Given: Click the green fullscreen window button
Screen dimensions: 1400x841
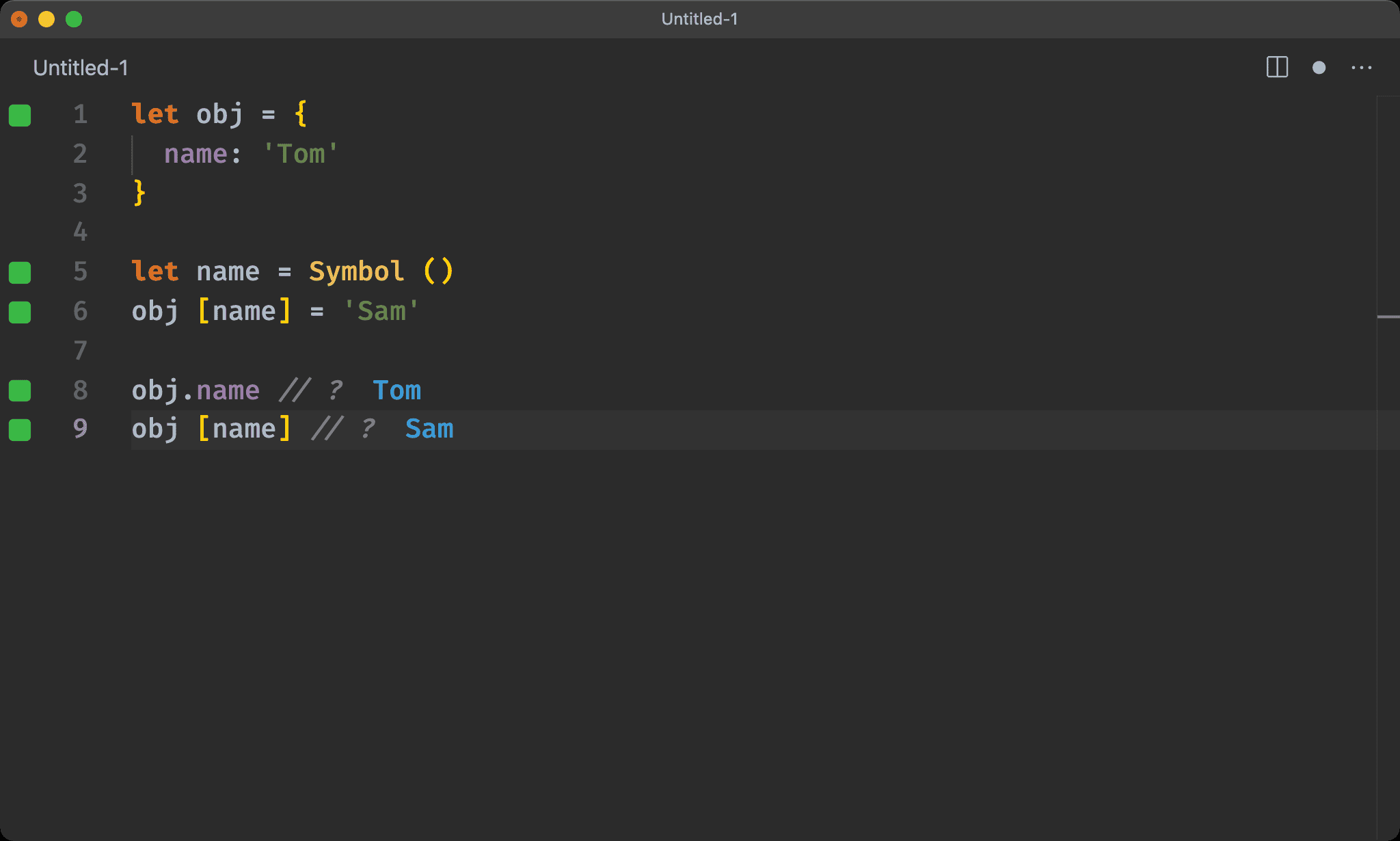Looking at the screenshot, I should click(x=74, y=19).
